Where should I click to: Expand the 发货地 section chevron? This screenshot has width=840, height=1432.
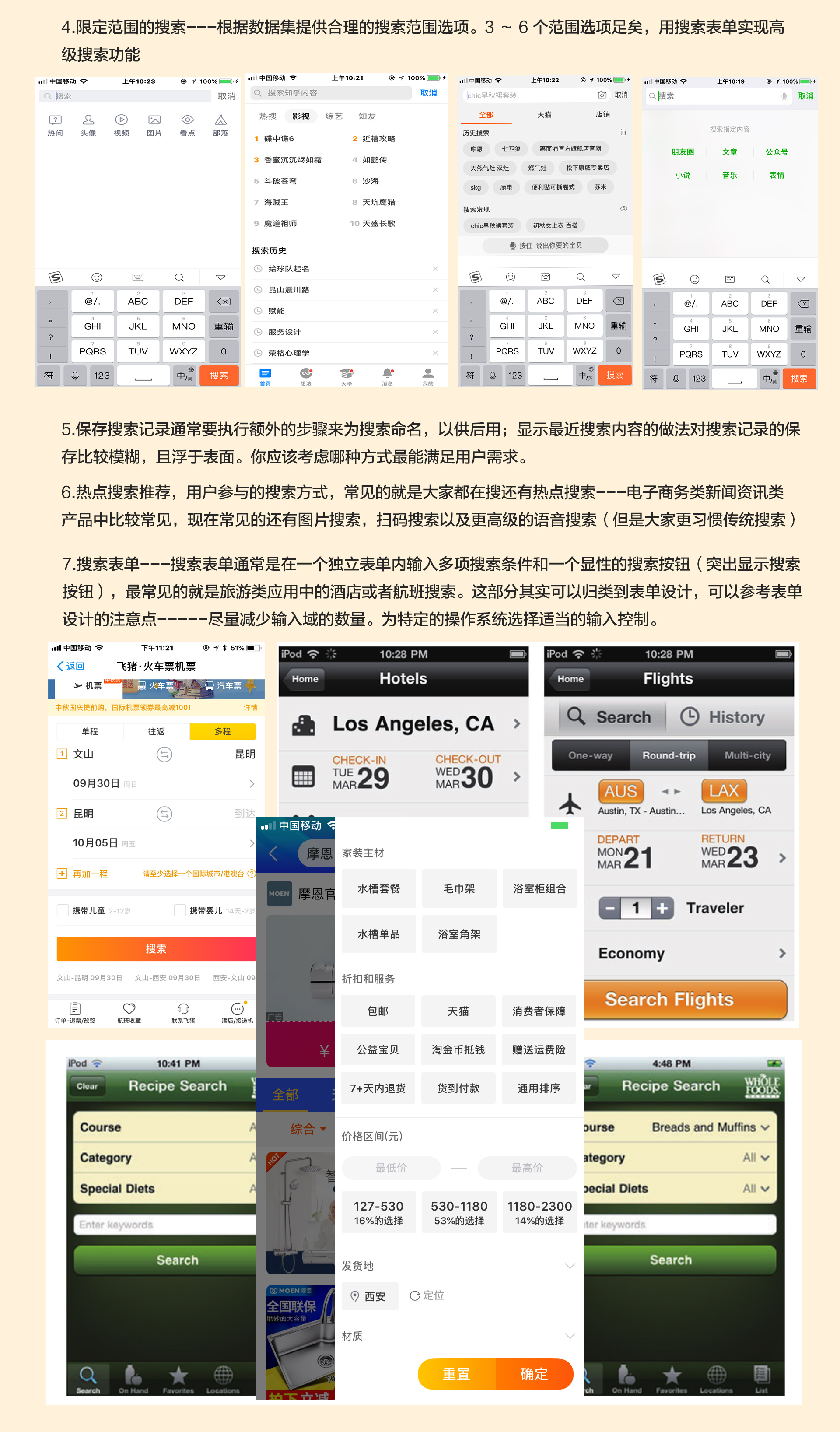click(570, 1266)
